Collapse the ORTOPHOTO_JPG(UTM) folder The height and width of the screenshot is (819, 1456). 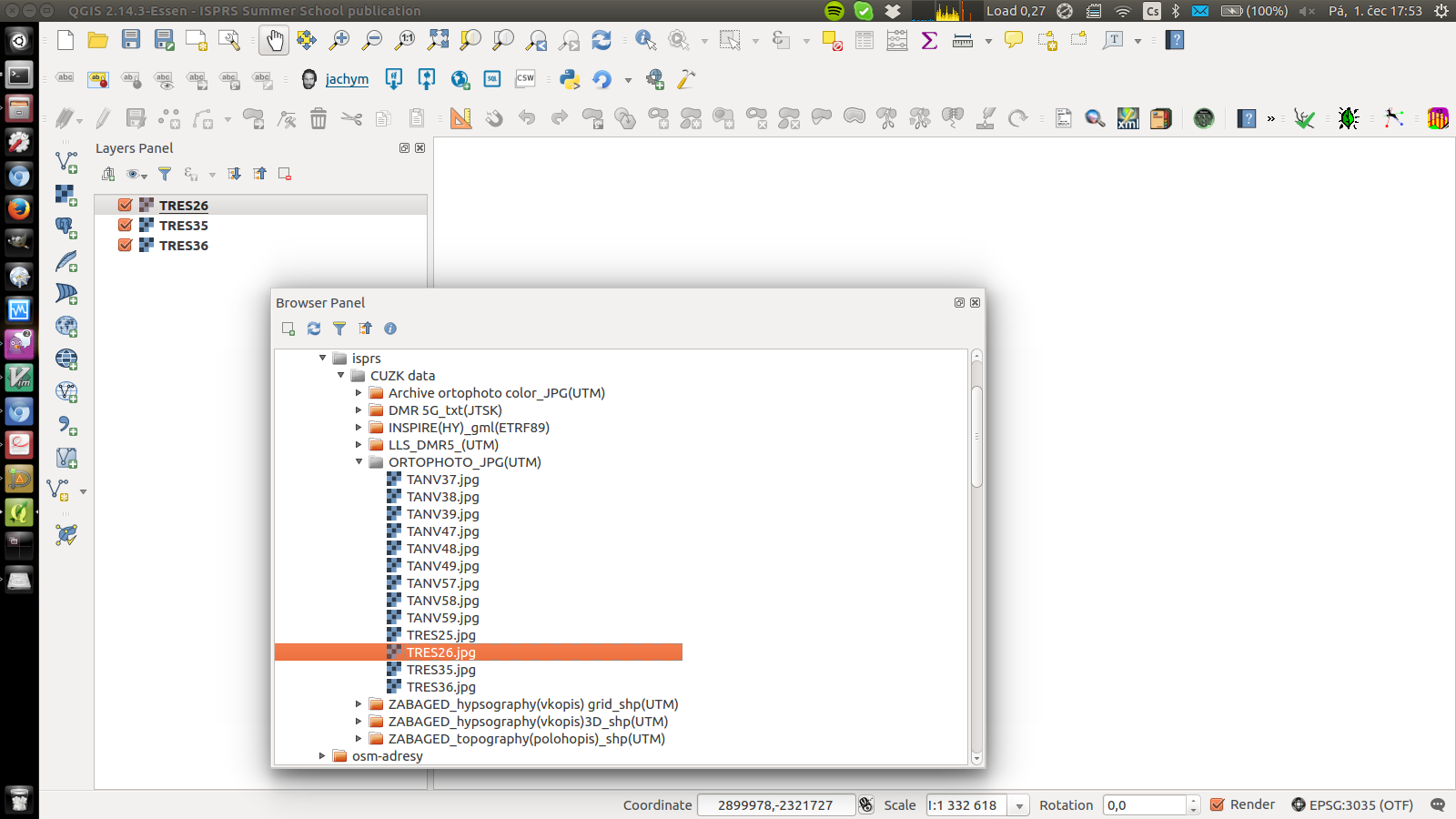click(359, 462)
